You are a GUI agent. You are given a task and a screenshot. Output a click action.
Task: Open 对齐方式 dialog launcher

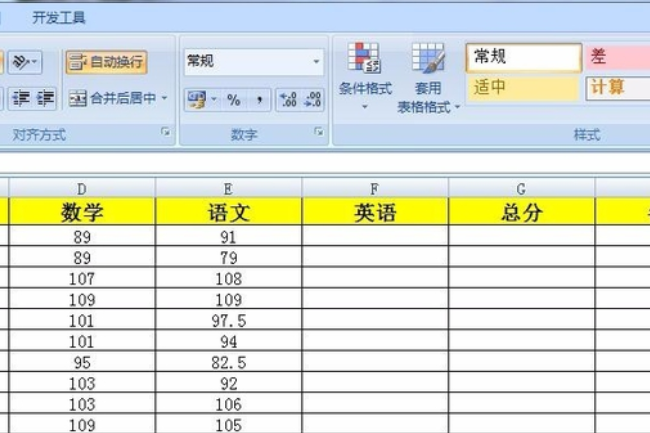[x=165, y=132]
